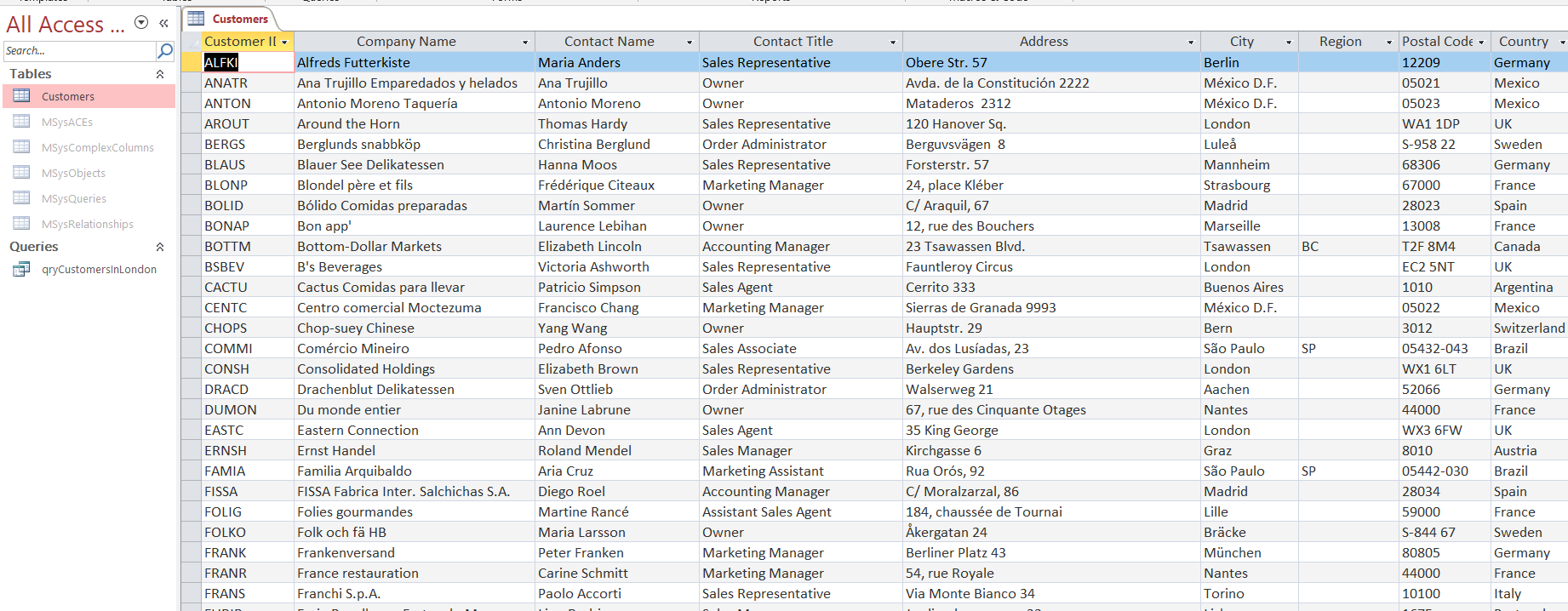Click the 'Pedro Afonso' contact cell
The width and height of the screenshot is (1568, 611).
click(617, 348)
